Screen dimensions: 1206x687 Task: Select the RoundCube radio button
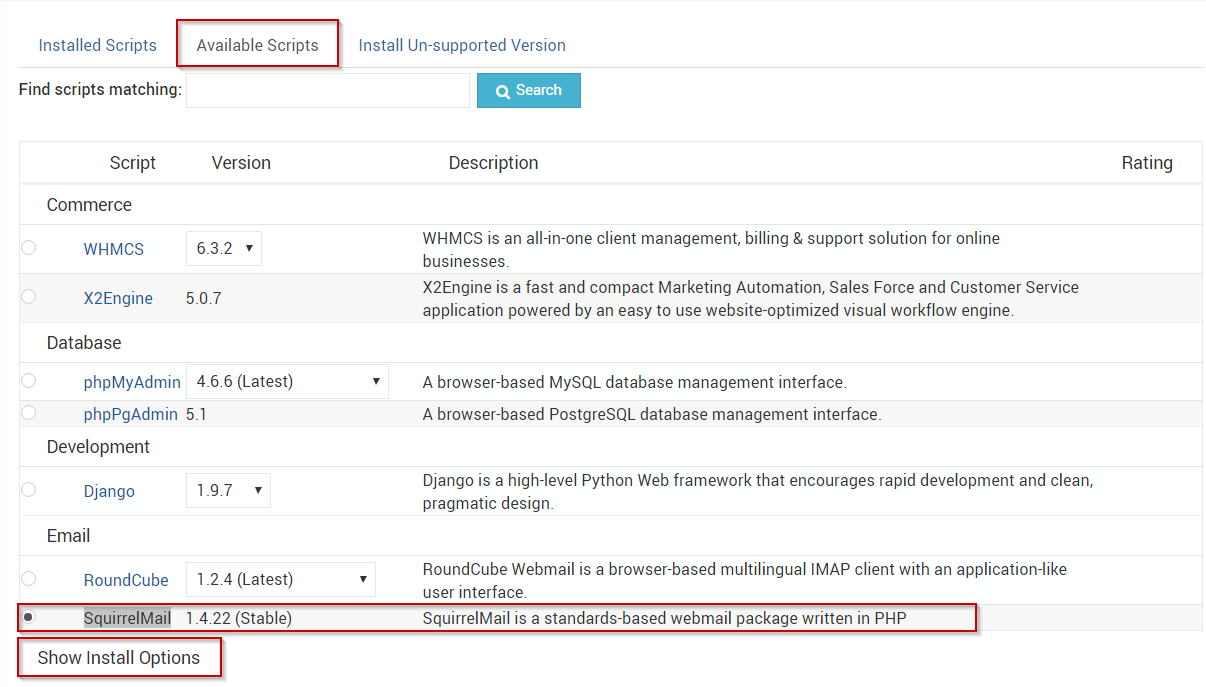pyautogui.click(x=28, y=578)
